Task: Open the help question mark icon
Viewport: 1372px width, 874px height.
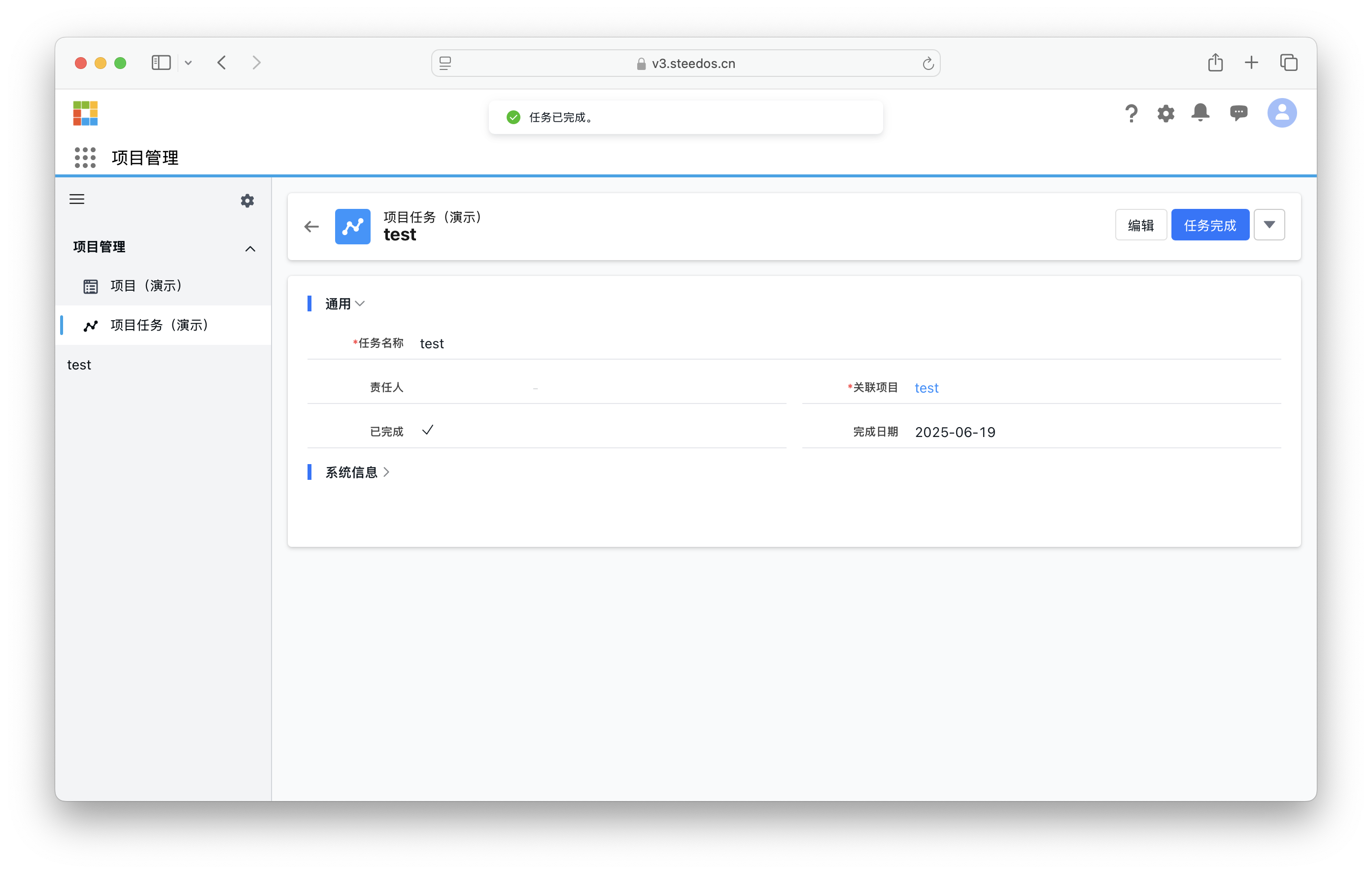Action: tap(1131, 113)
